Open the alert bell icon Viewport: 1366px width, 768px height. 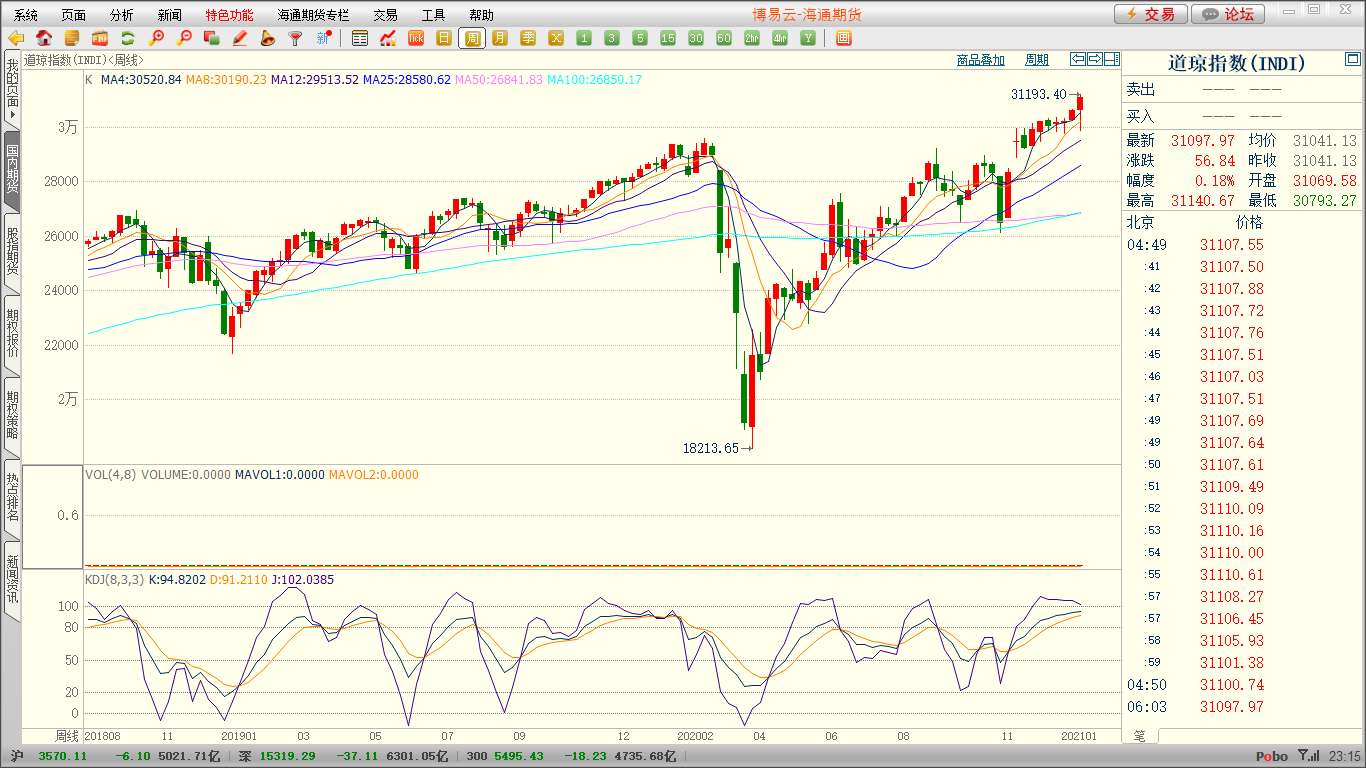click(x=268, y=38)
